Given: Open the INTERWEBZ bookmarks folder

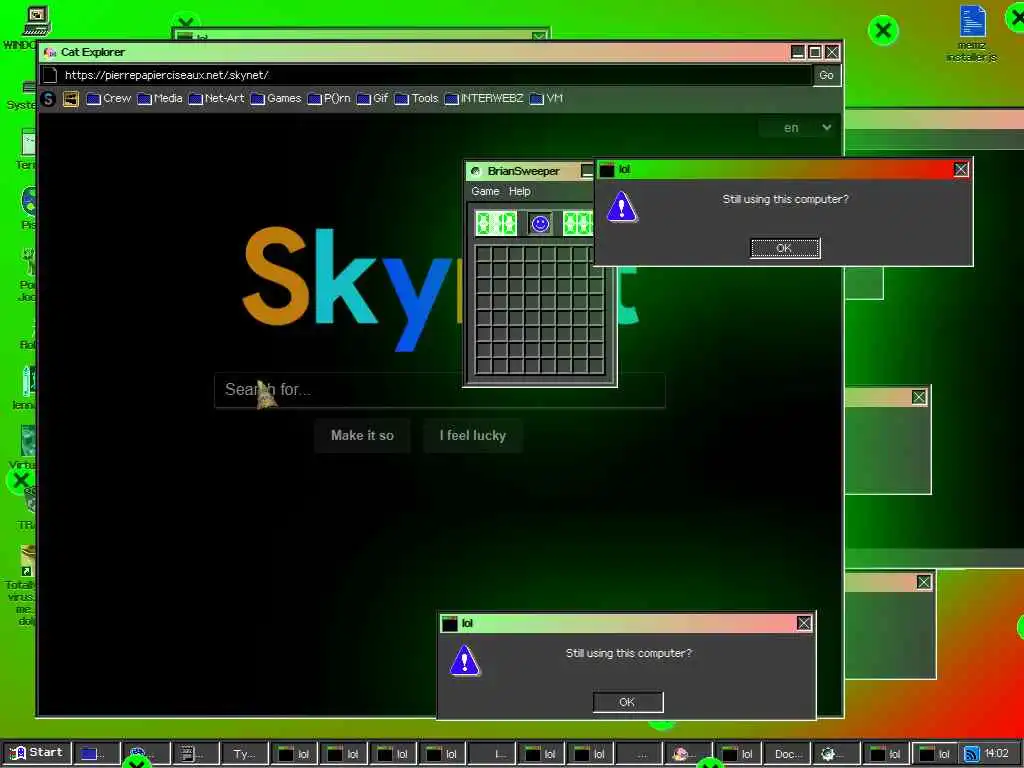Looking at the screenshot, I should (x=484, y=99).
